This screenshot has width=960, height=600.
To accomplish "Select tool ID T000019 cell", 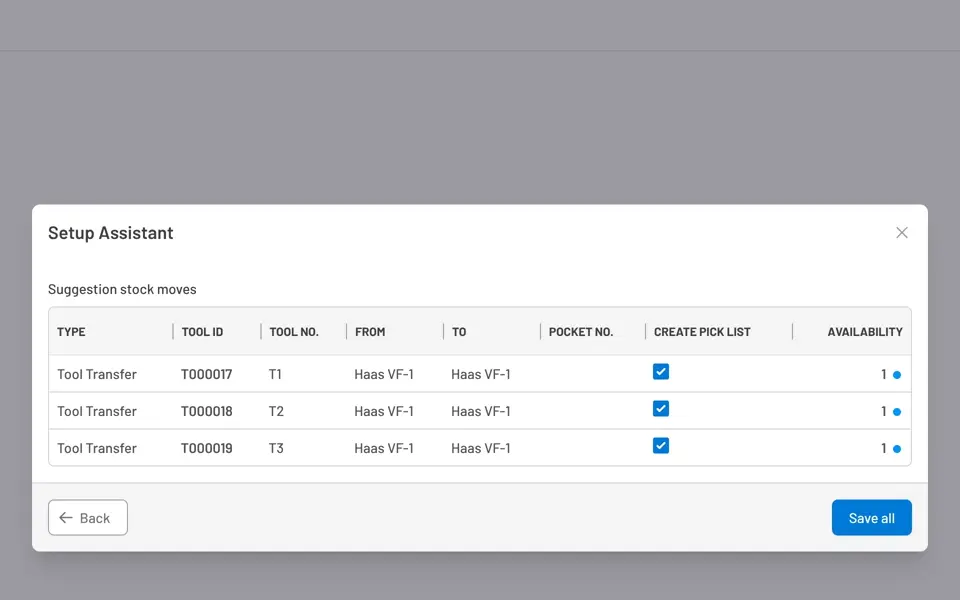I will [206, 448].
